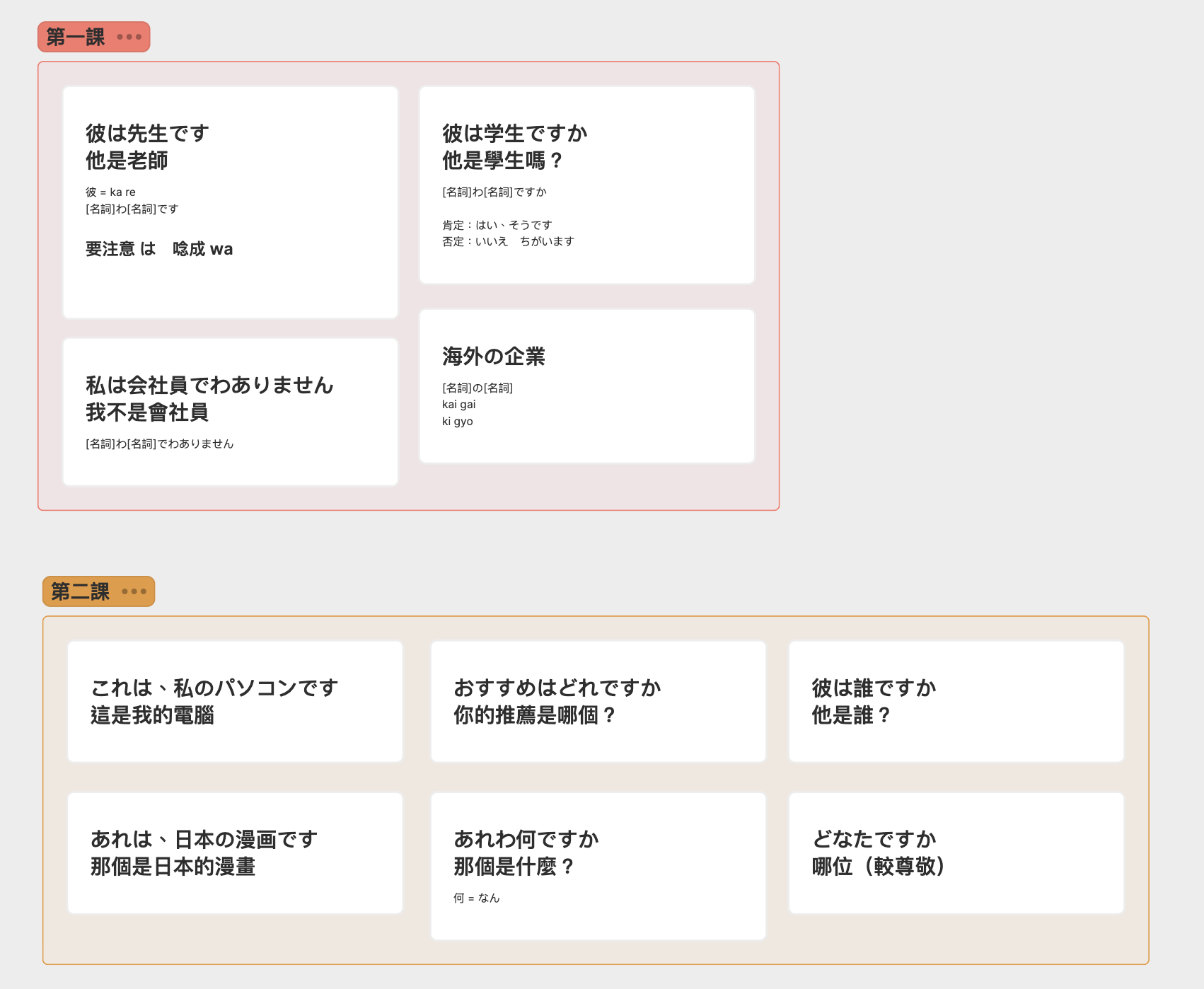Image resolution: width=1204 pixels, height=989 pixels.
Task: Click the translation 他是學生嗎？
Action: [504, 161]
